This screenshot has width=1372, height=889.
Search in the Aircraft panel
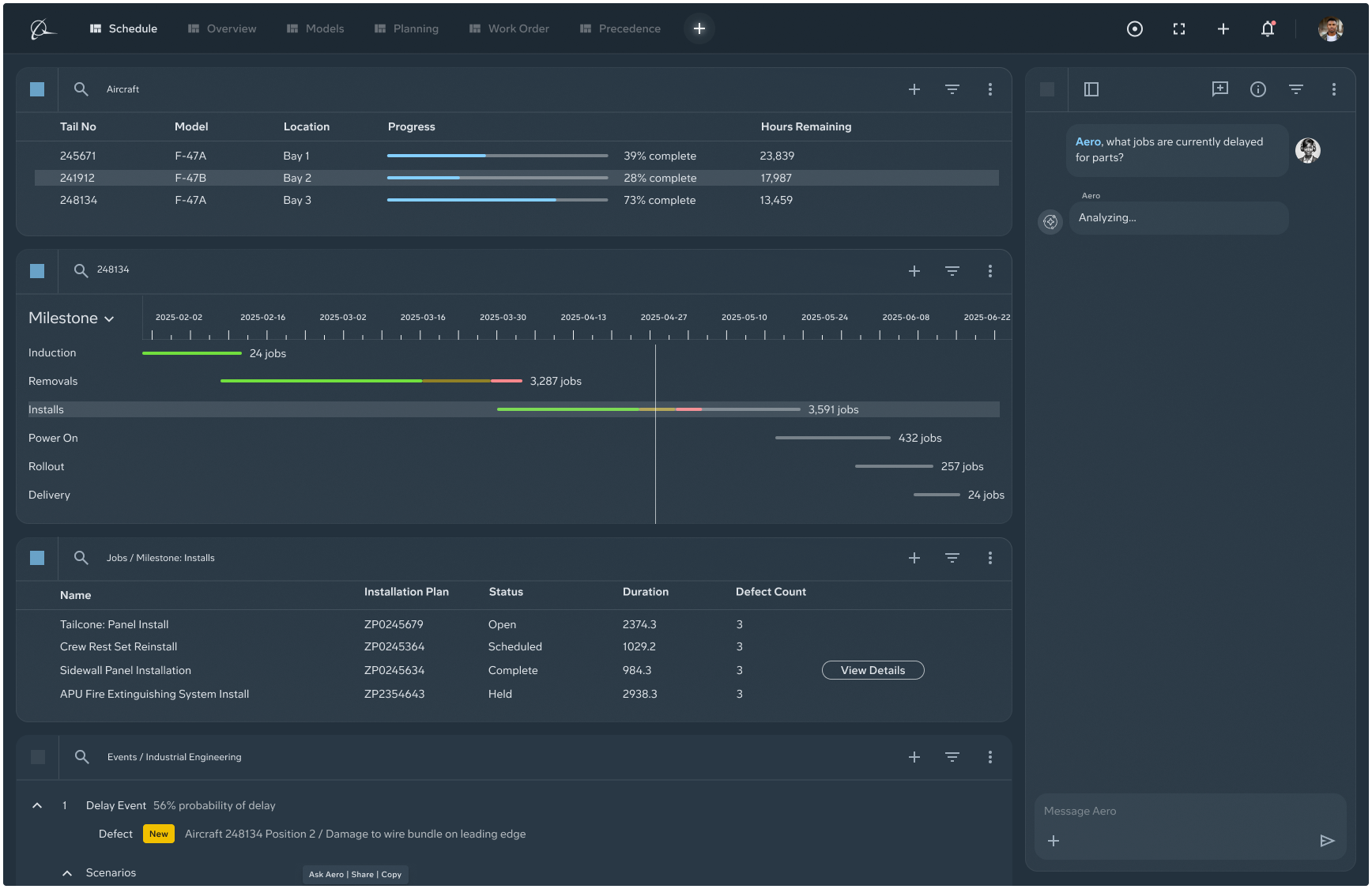coord(81,89)
